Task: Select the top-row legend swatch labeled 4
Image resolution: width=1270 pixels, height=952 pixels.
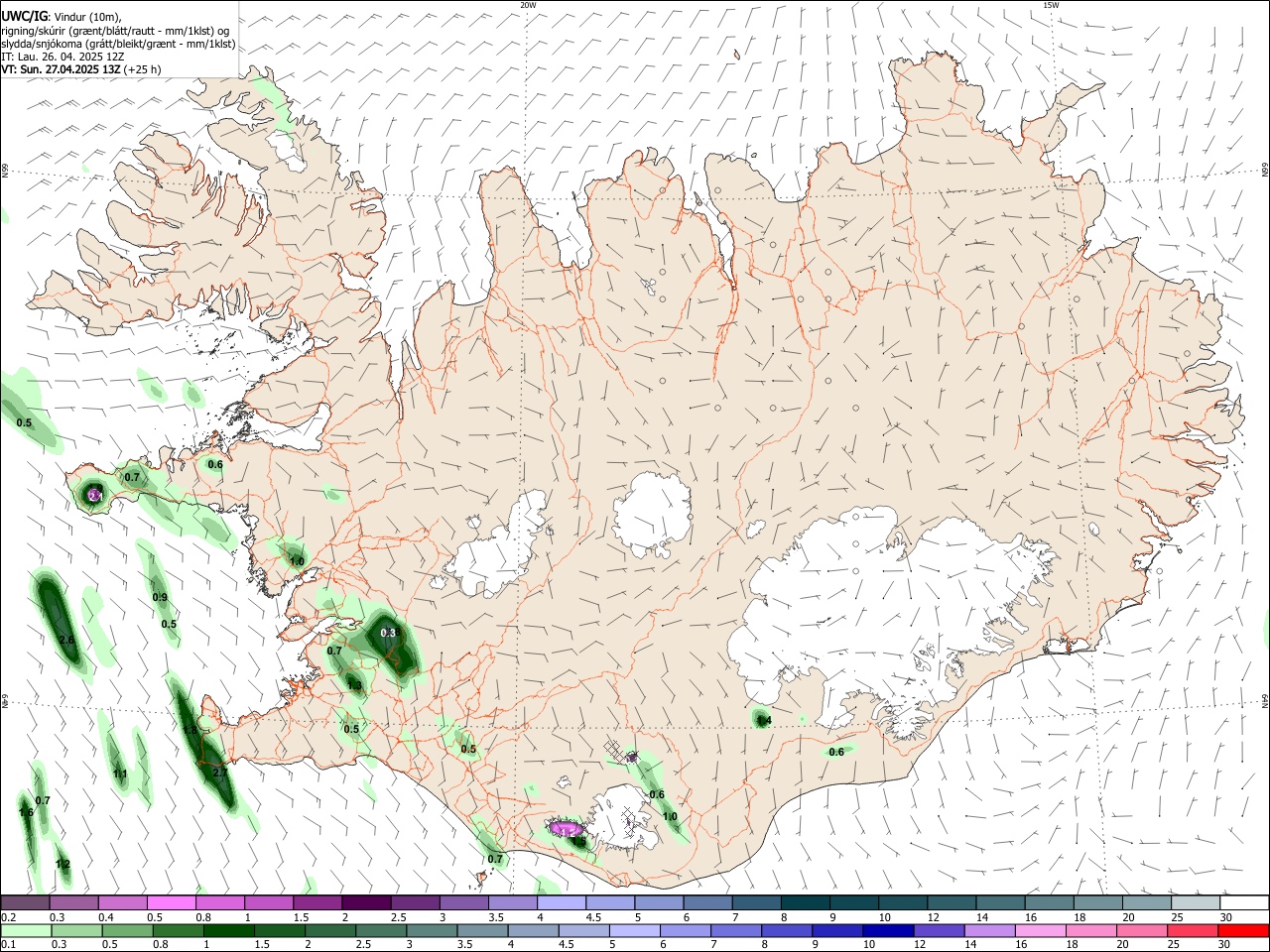Action: click(562, 902)
